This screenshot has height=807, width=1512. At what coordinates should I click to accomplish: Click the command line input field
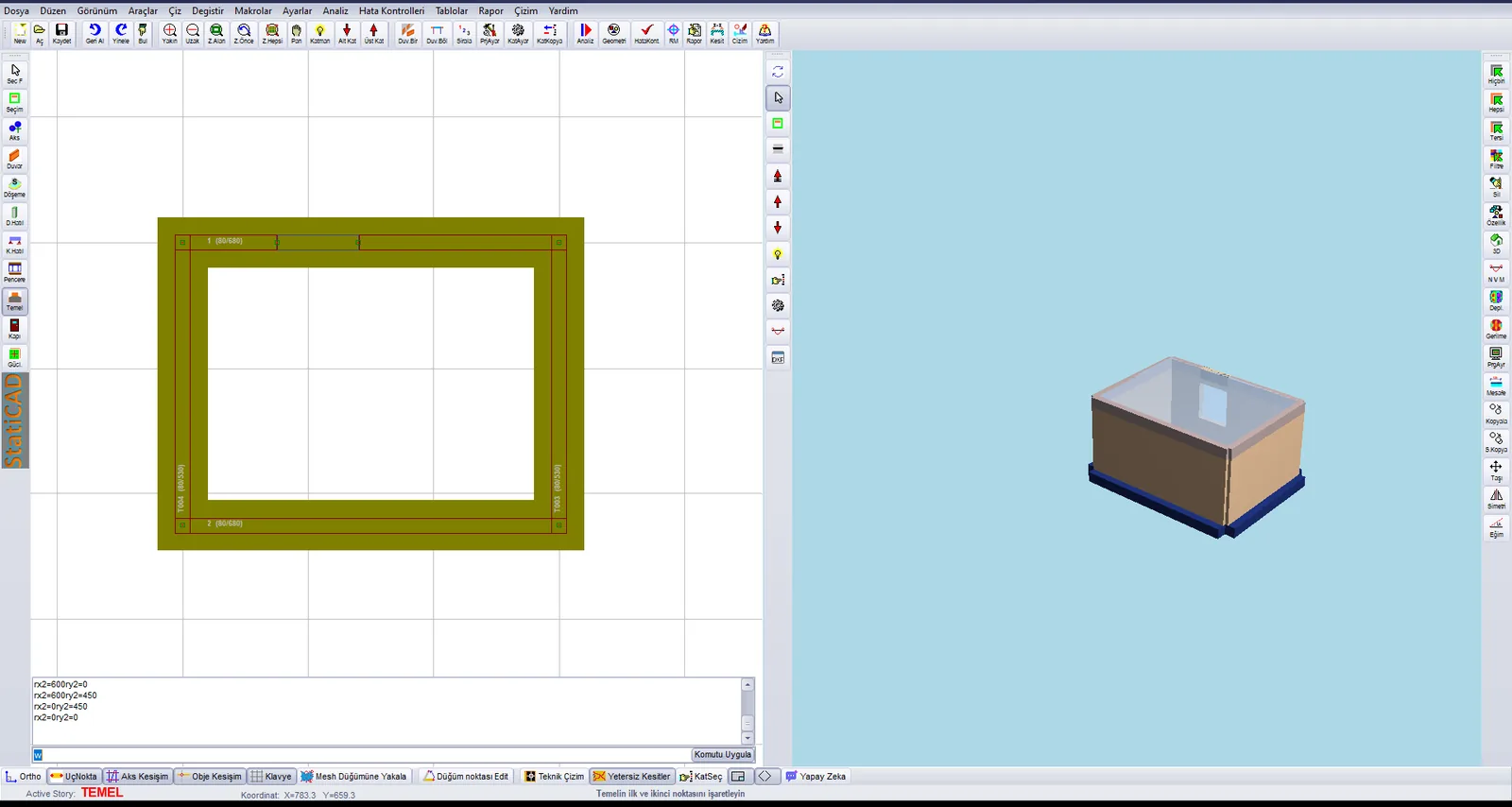[362, 754]
